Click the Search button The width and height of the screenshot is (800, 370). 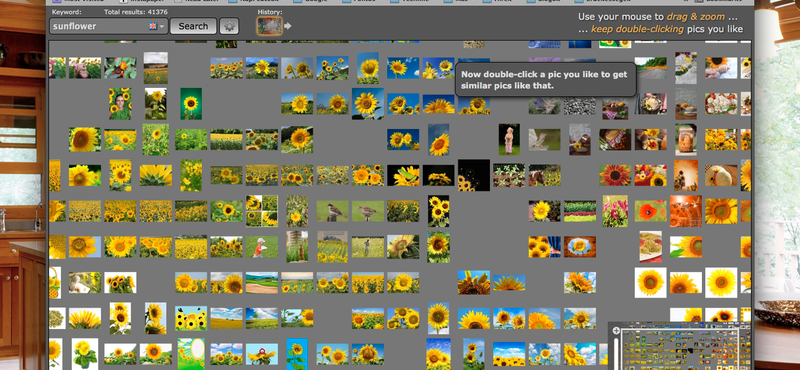193,26
